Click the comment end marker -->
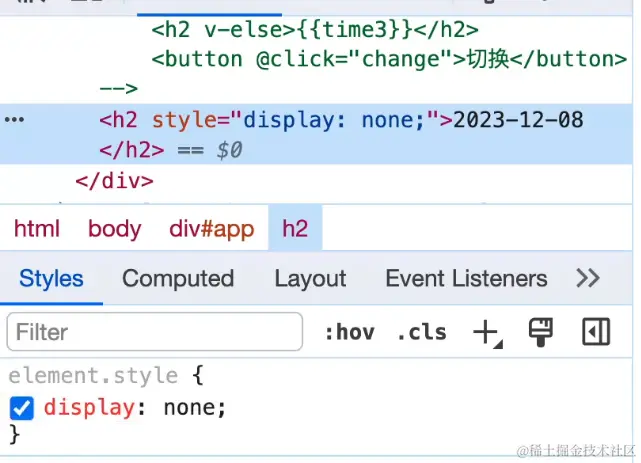Image resolution: width=641 pixels, height=463 pixels. (x=119, y=89)
